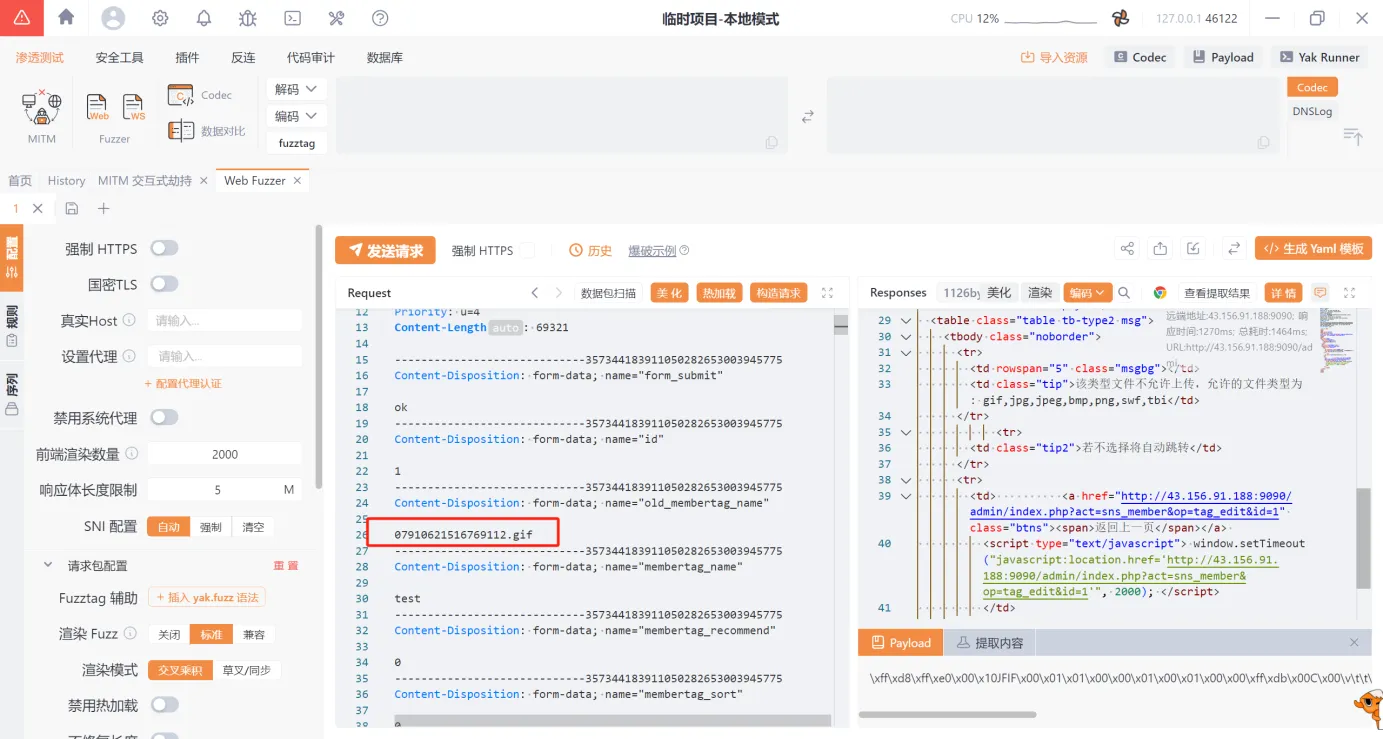Click the 美化 beautify request button
The width and height of the screenshot is (1383, 739).
[x=670, y=293]
